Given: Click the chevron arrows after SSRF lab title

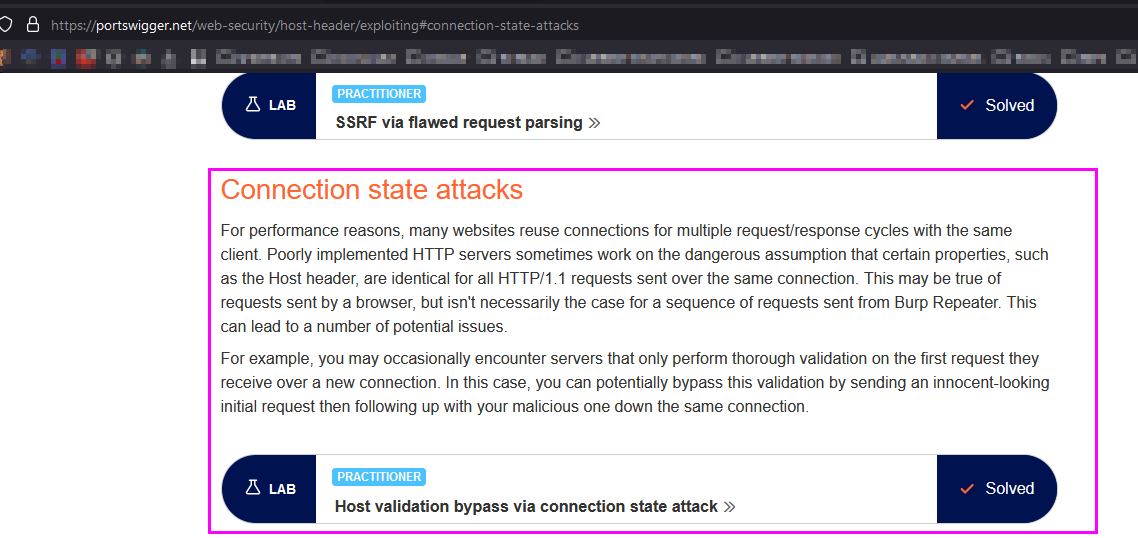Looking at the screenshot, I should 594,123.
